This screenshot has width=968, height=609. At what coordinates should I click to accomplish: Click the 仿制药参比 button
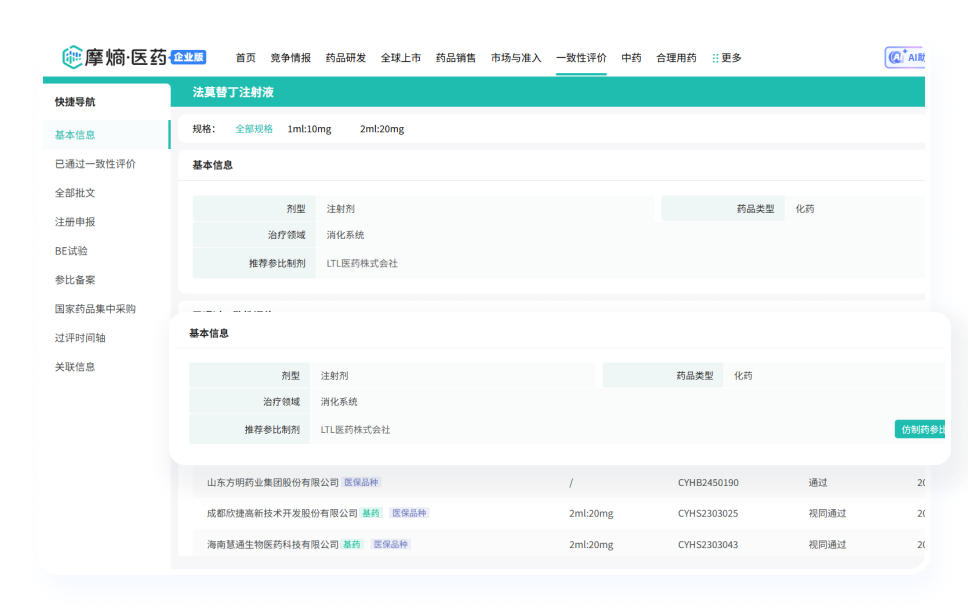[919, 429]
